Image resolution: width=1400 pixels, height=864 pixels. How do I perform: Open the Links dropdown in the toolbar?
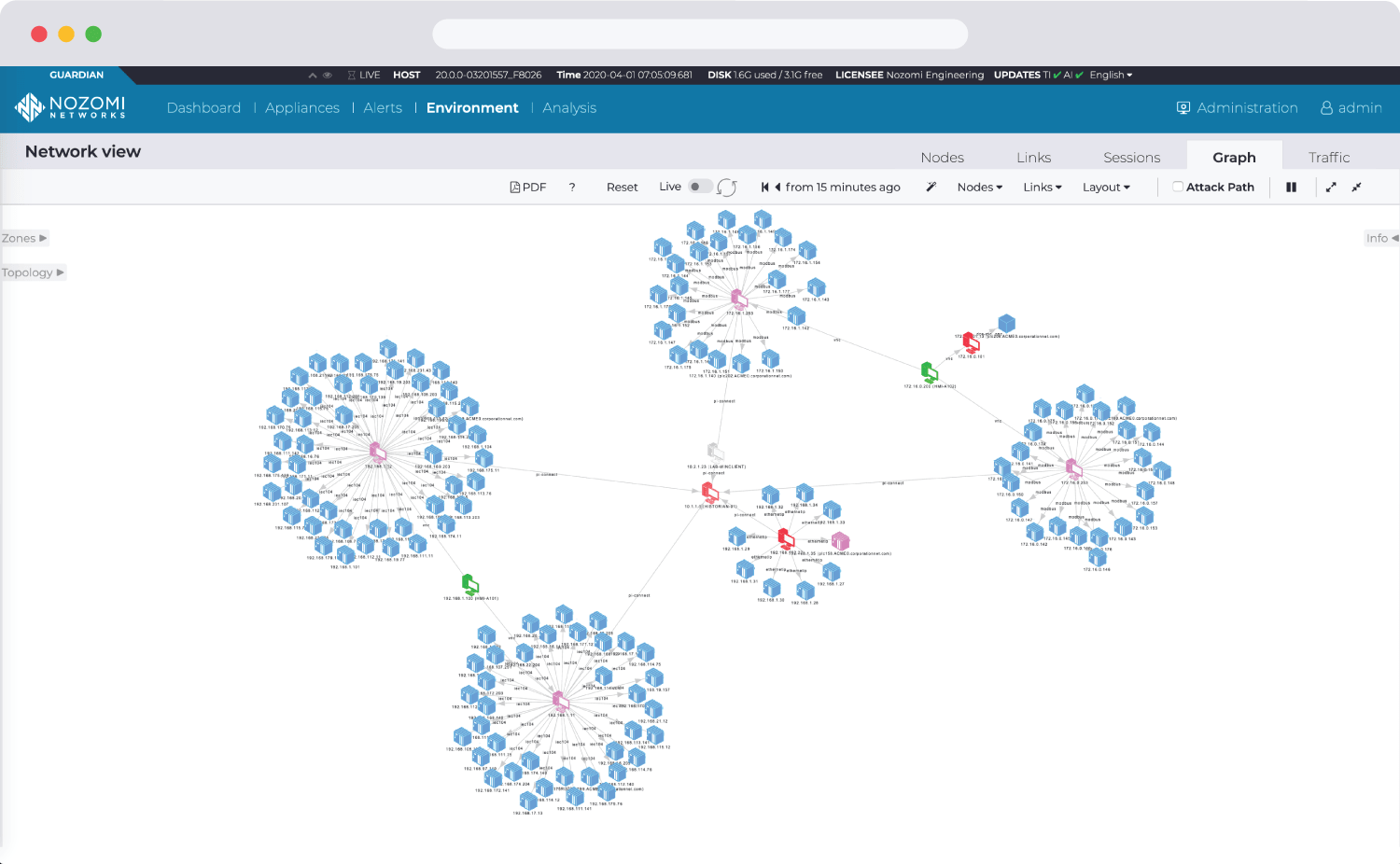point(1042,188)
